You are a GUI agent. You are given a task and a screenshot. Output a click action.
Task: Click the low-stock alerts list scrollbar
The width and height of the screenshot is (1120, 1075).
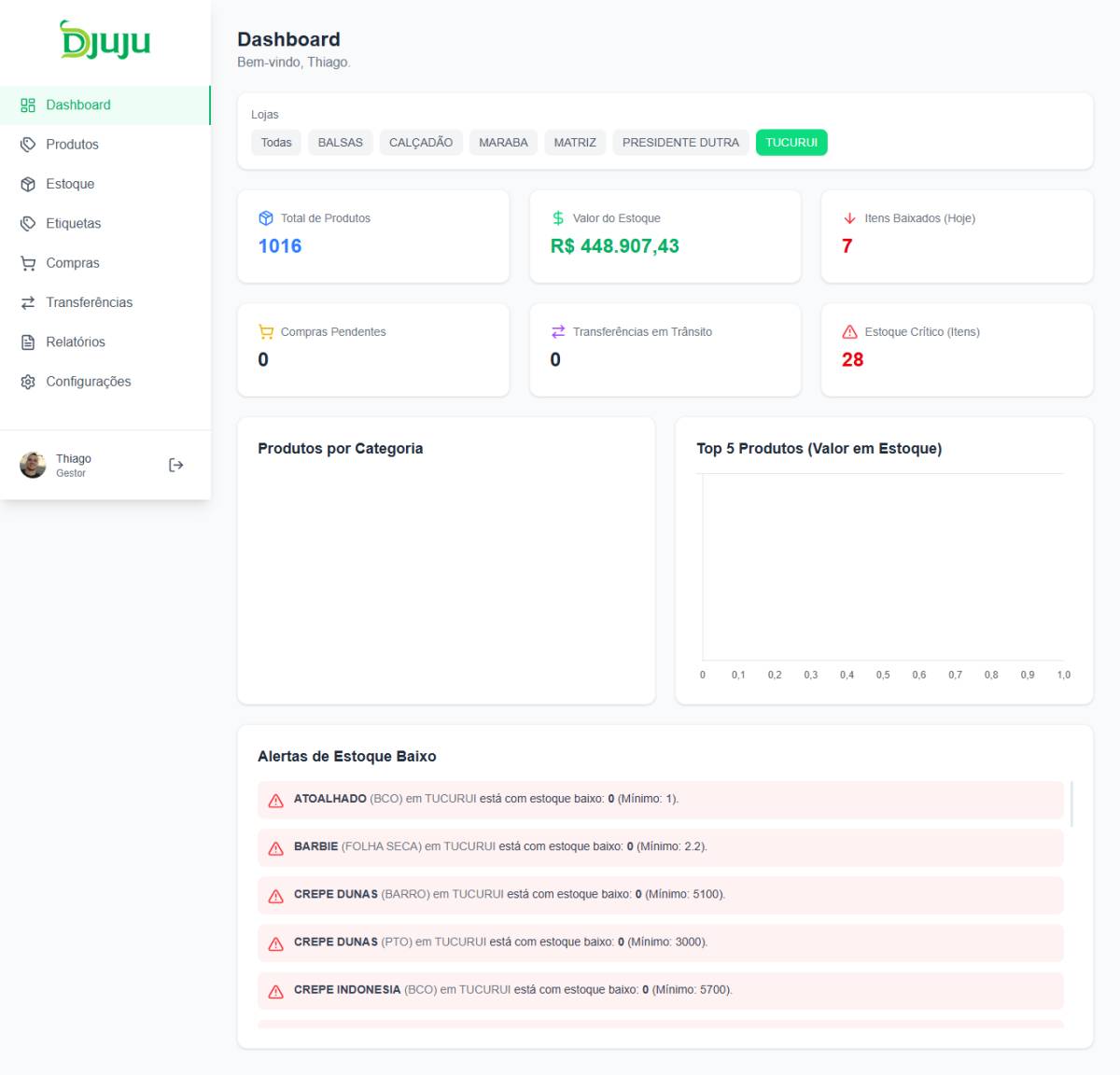coord(1071,804)
